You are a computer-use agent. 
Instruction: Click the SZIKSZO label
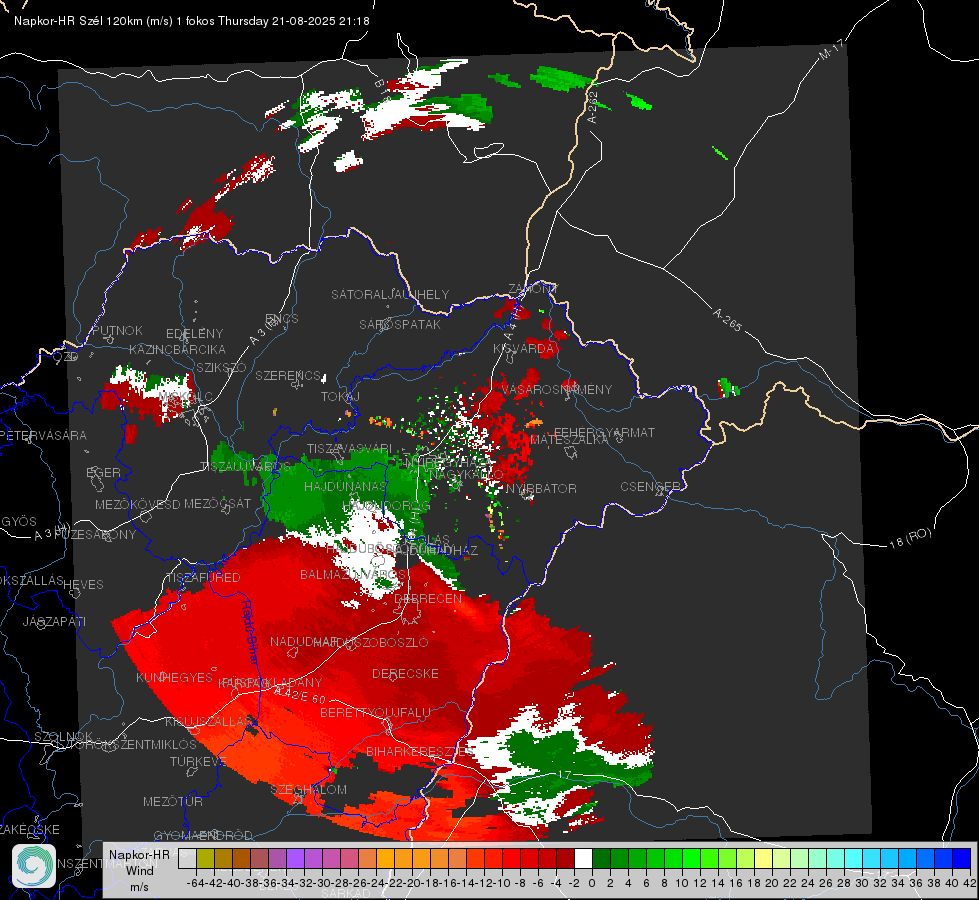tap(222, 367)
